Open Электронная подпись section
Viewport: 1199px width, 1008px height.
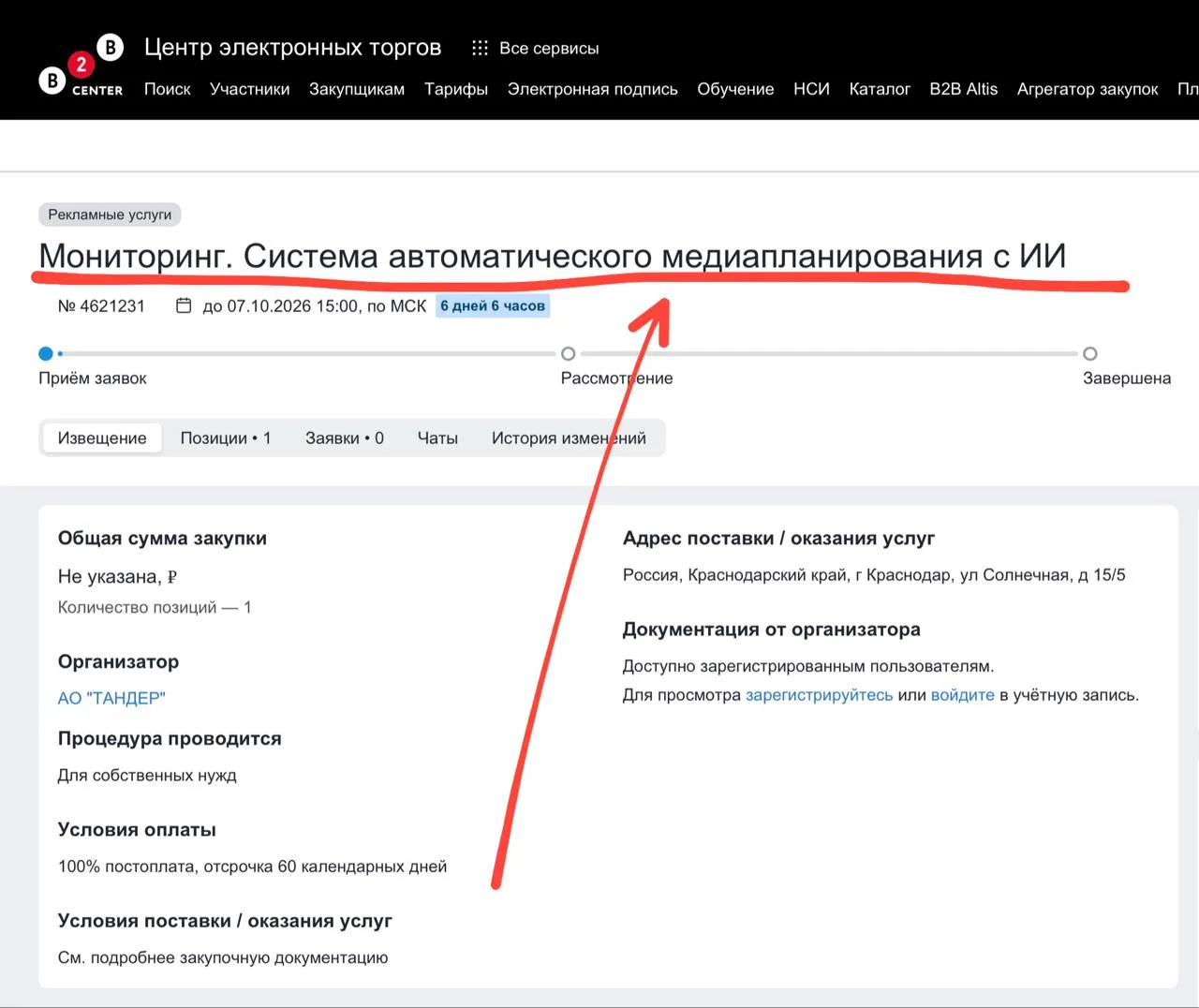click(593, 89)
